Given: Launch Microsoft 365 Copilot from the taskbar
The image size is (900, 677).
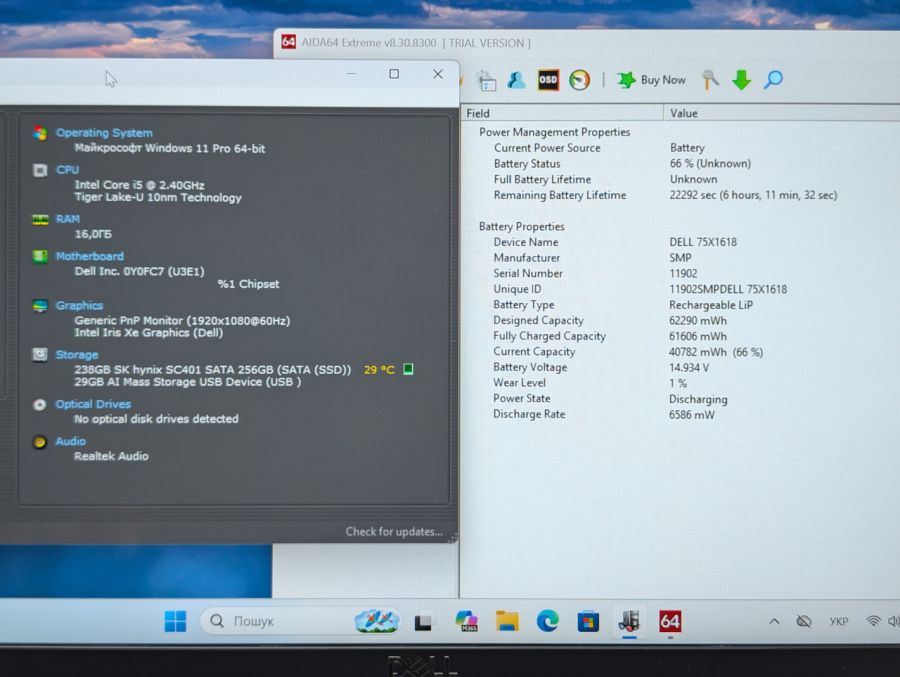Looking at the screenshot, I should [467, 621].
